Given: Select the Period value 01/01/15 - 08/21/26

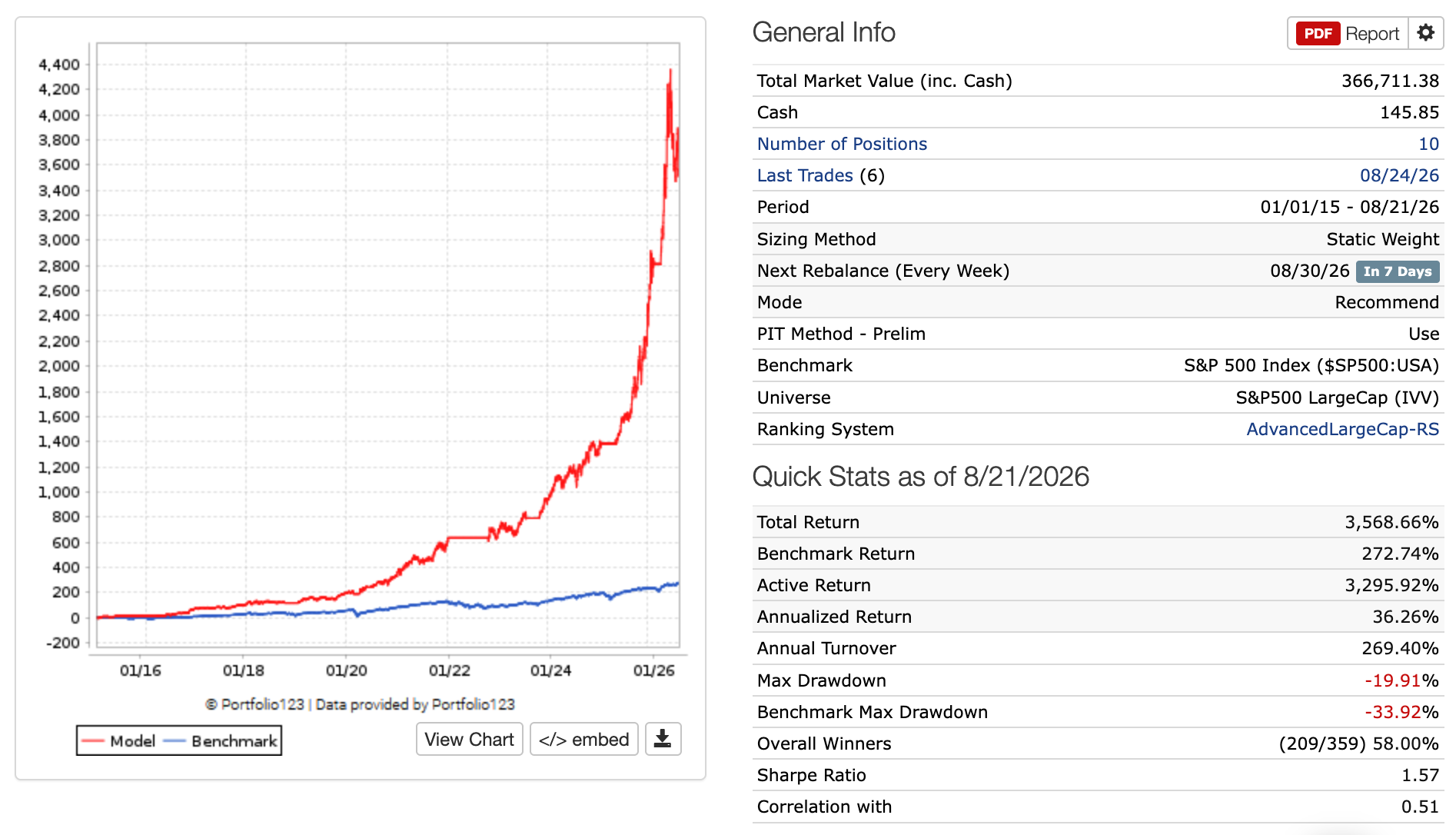Looking at the screenshot, I should coord(1349,207).
